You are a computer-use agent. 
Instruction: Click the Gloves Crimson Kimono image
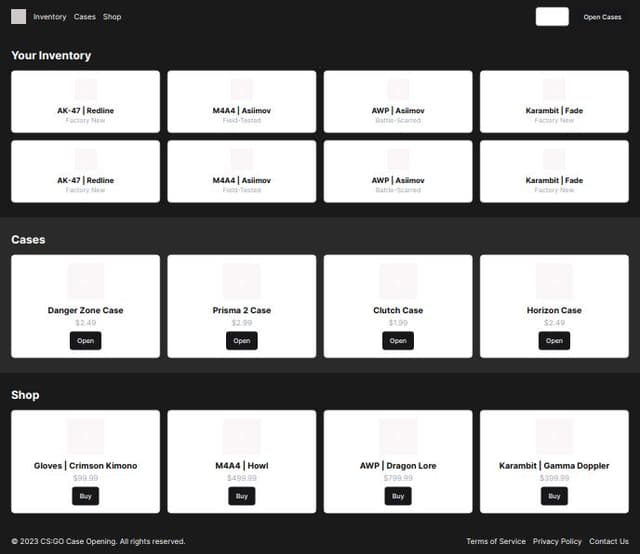pyautogui.click(x=85, y=437)
